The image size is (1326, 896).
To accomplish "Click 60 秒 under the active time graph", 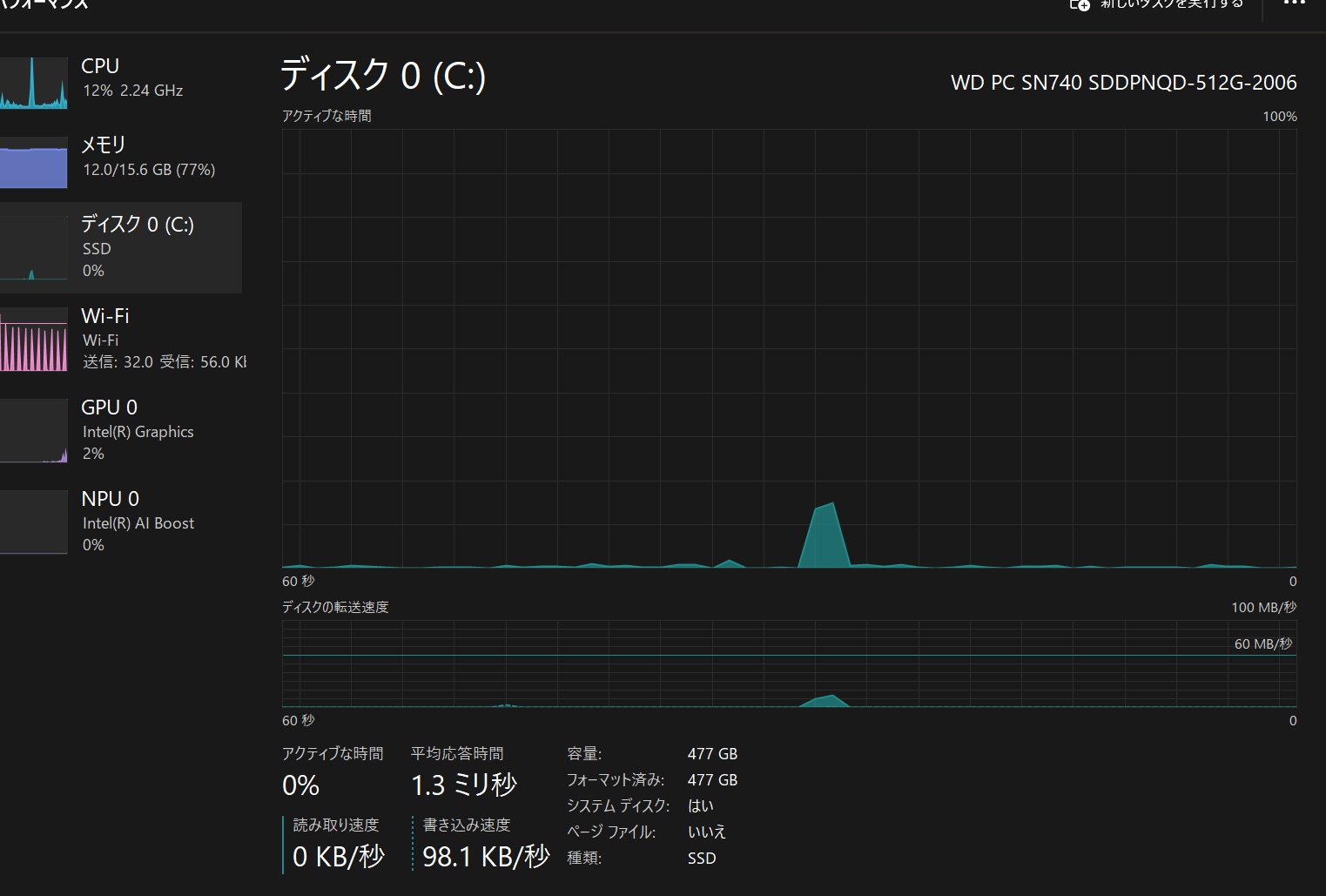I will tap(299, 581).
